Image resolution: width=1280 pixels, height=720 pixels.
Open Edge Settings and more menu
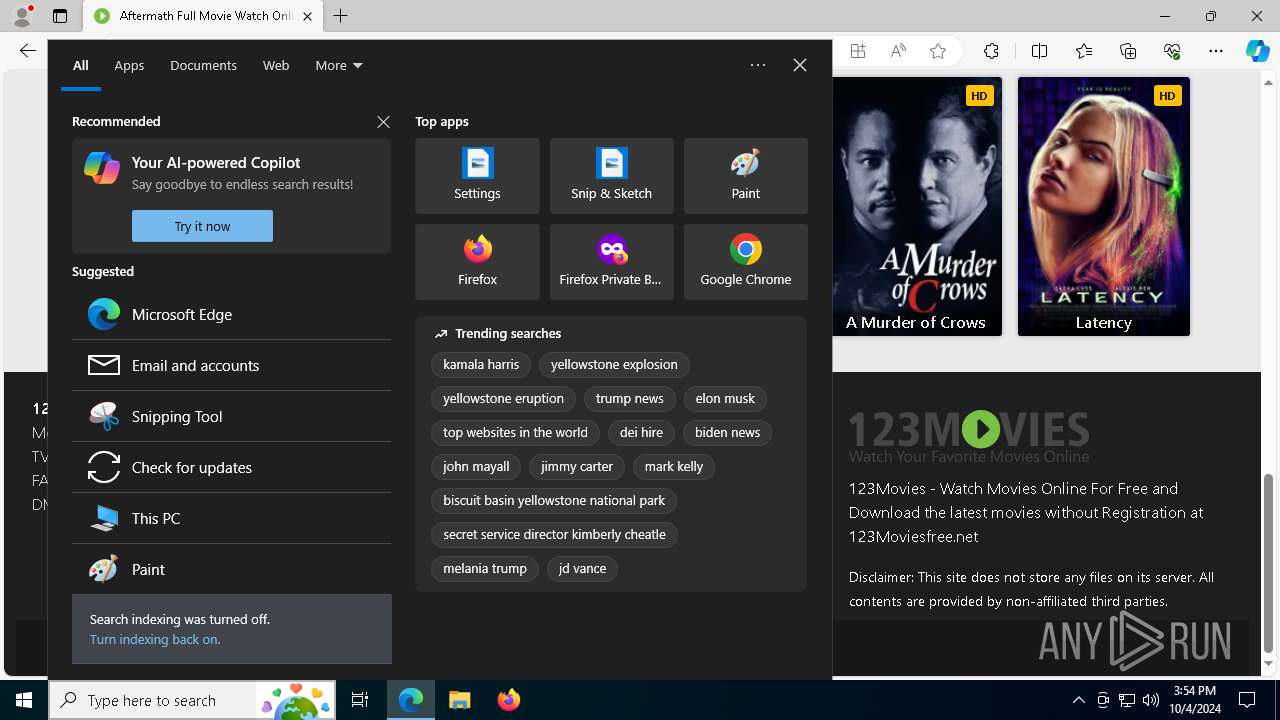point(1216,51)
